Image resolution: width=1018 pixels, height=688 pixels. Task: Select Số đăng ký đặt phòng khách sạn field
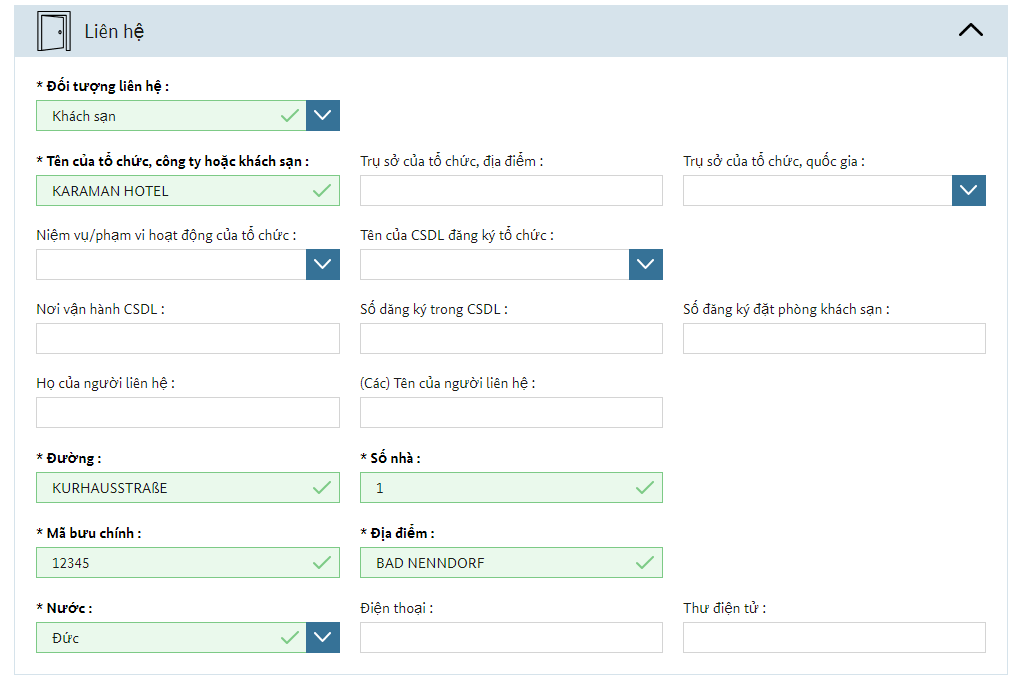(834, 339)
